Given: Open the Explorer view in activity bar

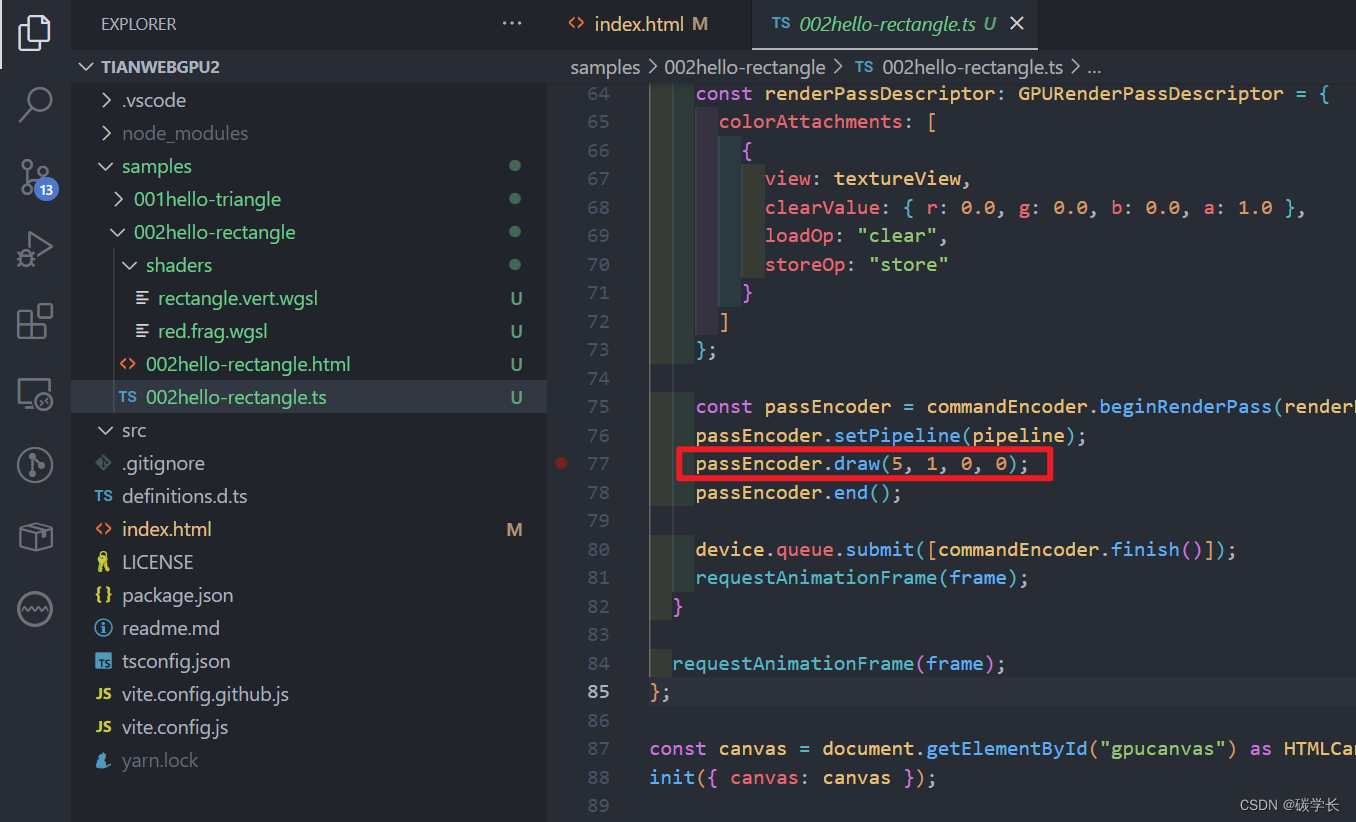Looking at the screenshot, I should (x=35, y=33).
